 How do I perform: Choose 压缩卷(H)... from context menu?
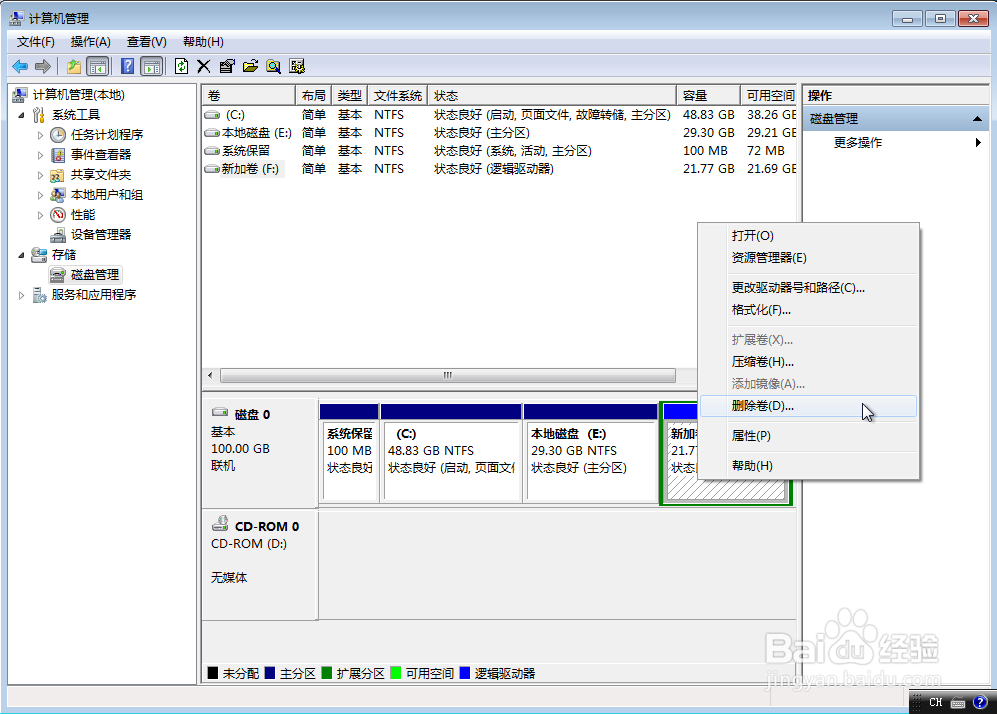pyautogui.click(x=808, y=362)
